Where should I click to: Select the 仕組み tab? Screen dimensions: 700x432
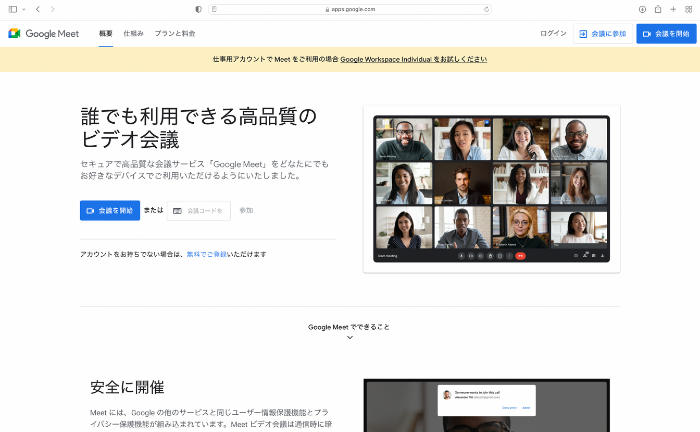pos(133,33)
